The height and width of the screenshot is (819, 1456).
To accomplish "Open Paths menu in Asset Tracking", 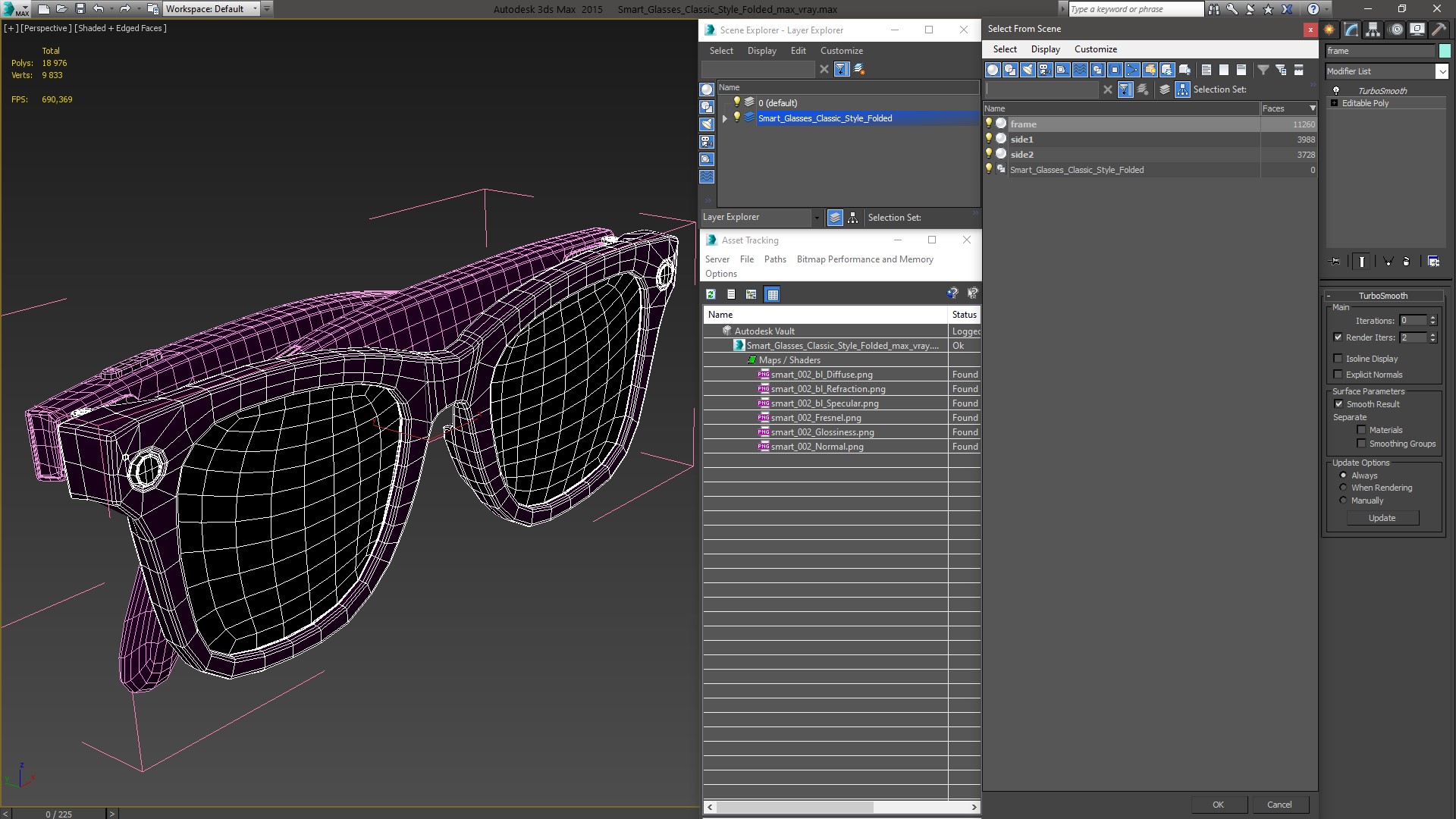I will pyautogui.click(x=775, y=259).
